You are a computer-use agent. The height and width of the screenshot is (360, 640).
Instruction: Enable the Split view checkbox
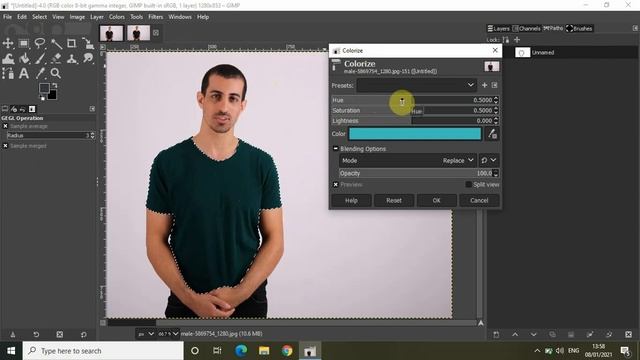(469, 184)
